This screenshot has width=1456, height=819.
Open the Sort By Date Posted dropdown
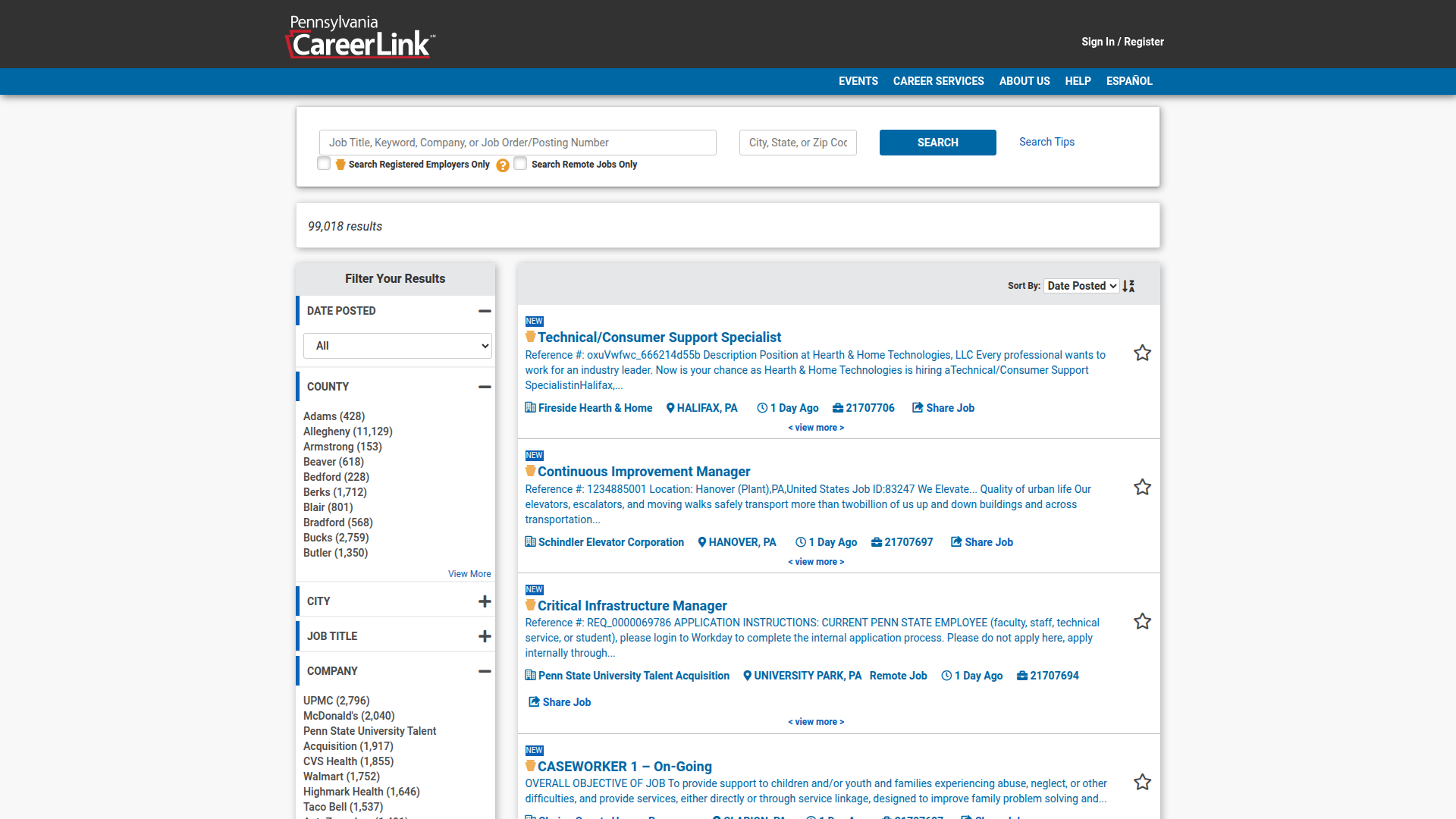tap(1081, 286)
